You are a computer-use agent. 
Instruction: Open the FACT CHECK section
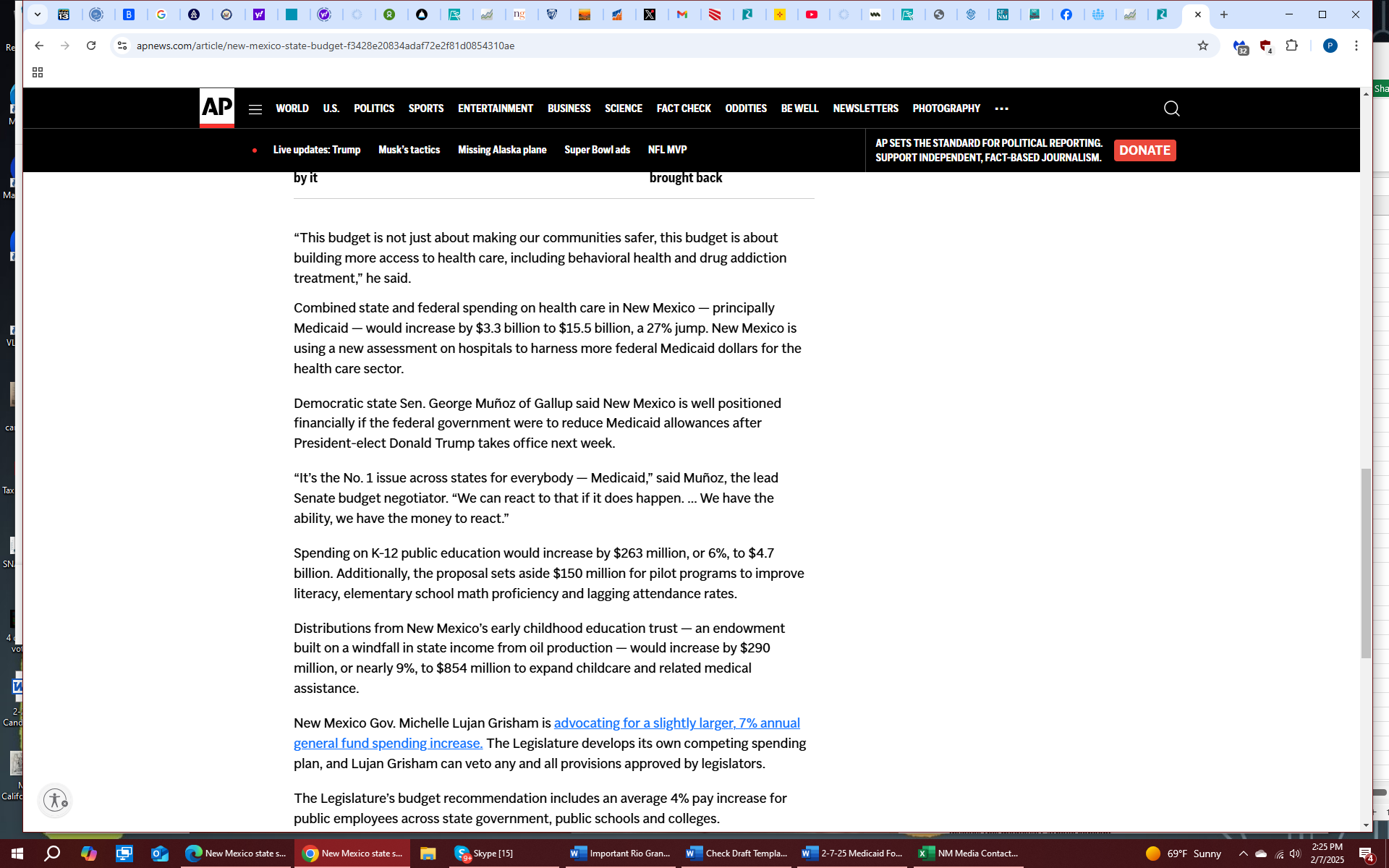click(683, 109)
